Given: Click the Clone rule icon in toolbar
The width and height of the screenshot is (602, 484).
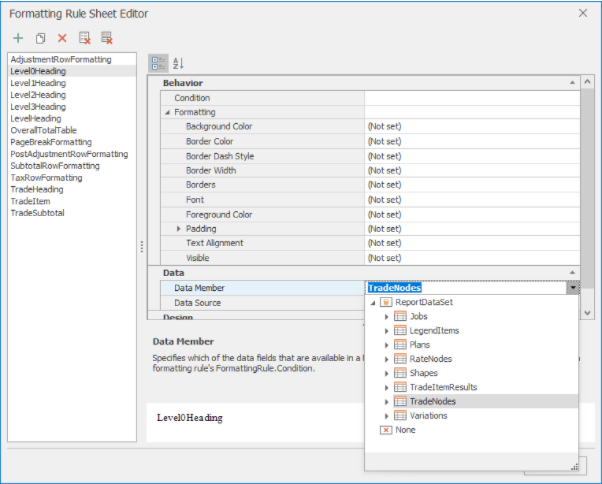Looking at the screenshot, I should [40, 38].
